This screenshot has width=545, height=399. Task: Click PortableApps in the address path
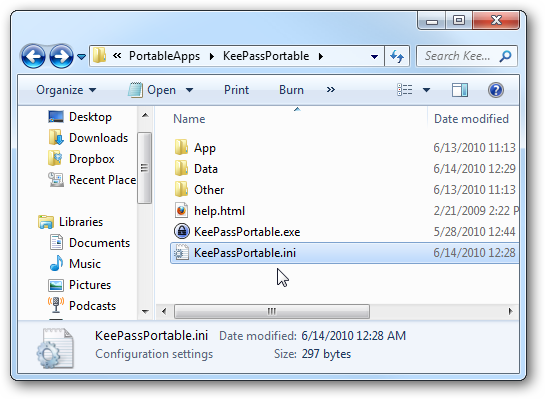coord(164,56)
